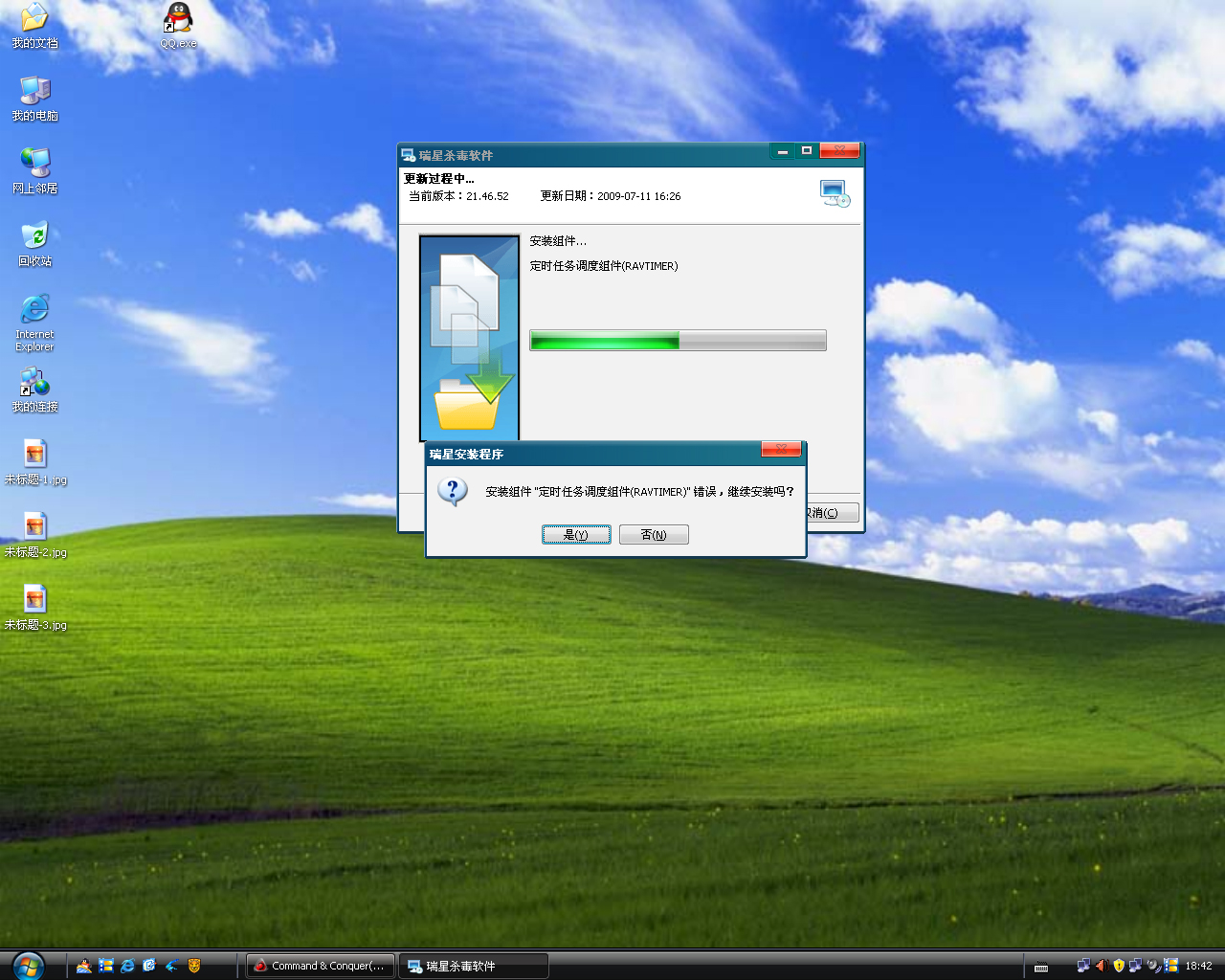Click the 当前版本：21.46.52 version text
Image resolution: width=1225 pixels, height=980 pixels.
pyautogui.click(x=458, y=196)
